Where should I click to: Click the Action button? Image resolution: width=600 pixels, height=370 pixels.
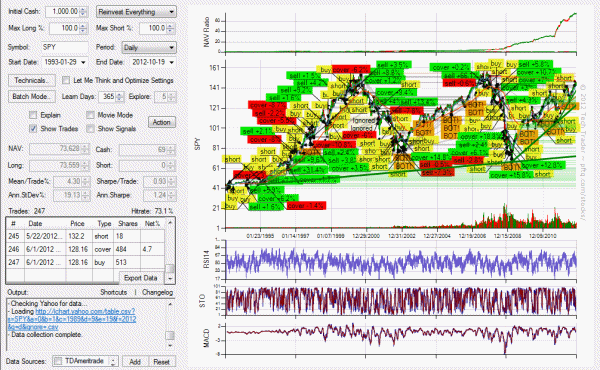[x=162, y=122]
